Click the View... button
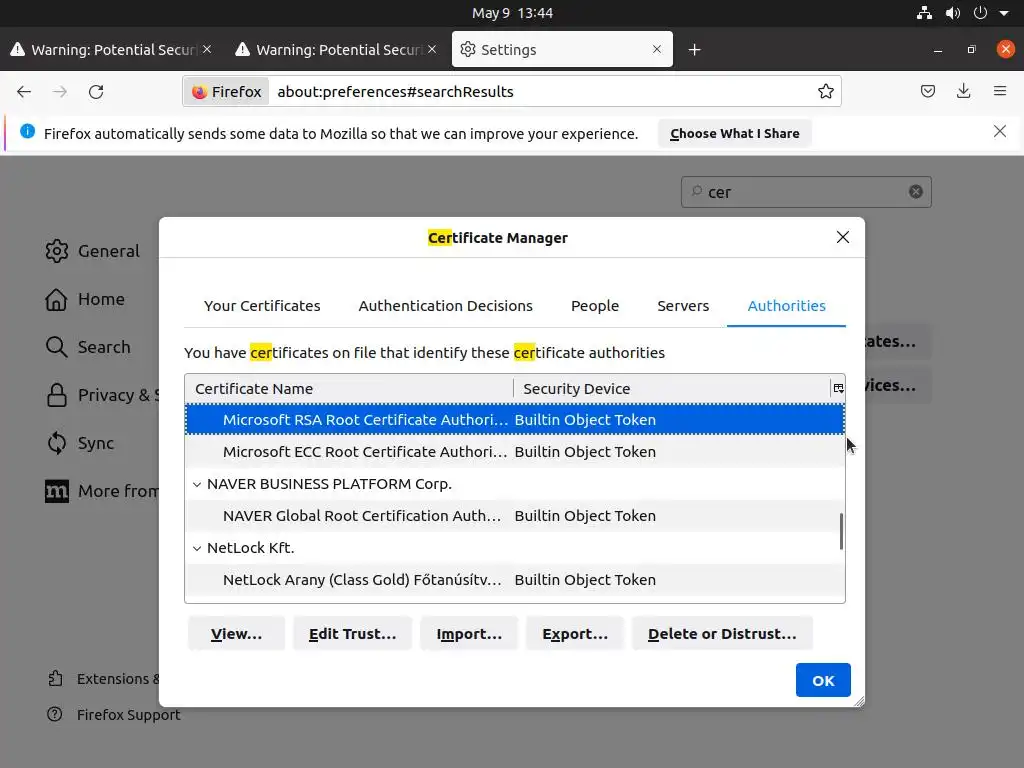 pos(236,633)
